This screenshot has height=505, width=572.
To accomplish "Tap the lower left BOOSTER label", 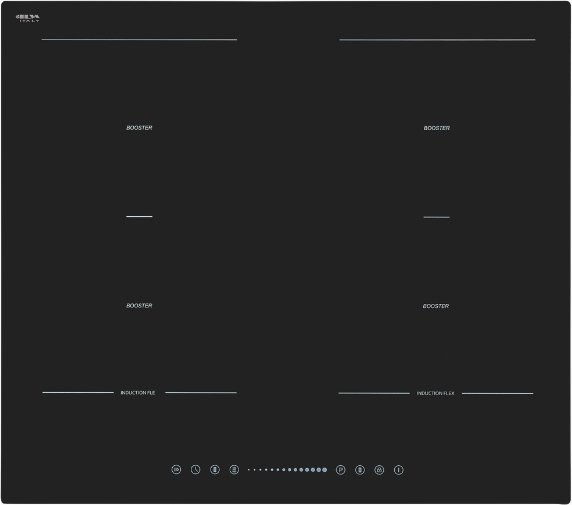I will point(139,305).
